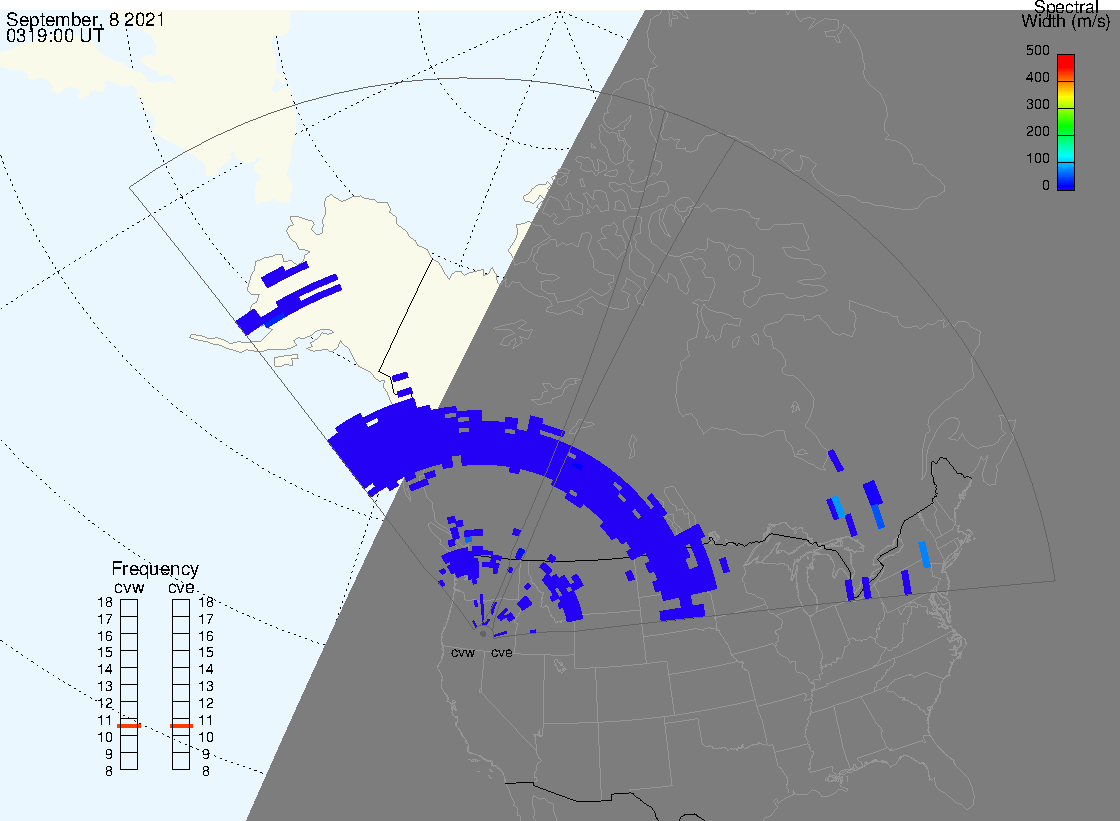Click the 18 label right of cve bar
The image size is (1120, 821).
coord(206,602)
